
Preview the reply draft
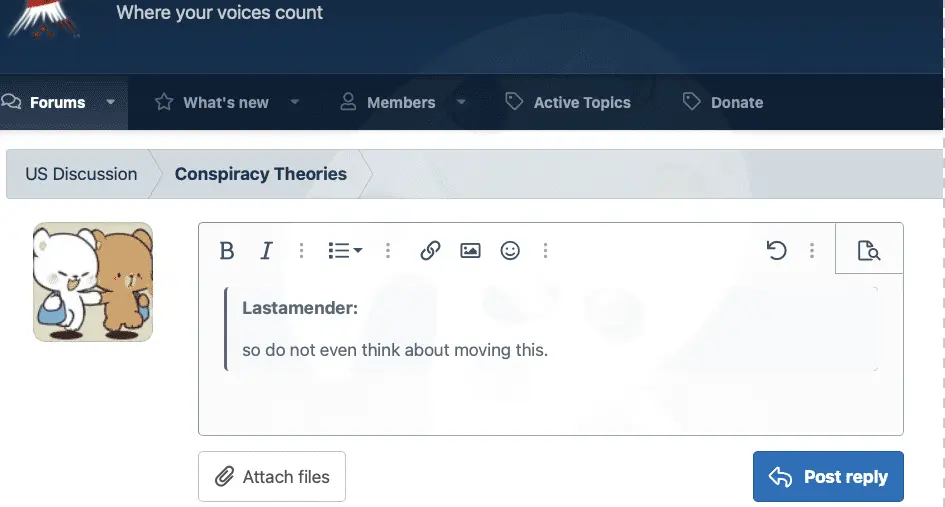point(868,251)
